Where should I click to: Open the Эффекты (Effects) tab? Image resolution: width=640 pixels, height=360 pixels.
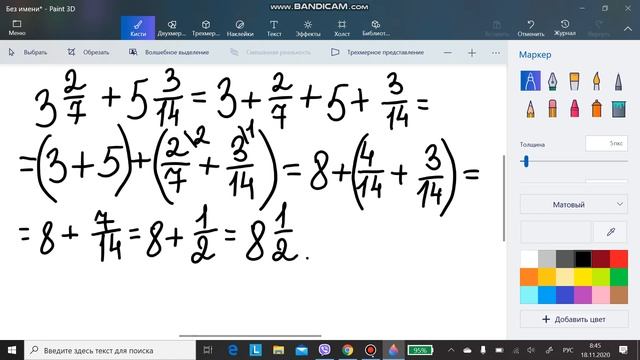tap(308, 28)
